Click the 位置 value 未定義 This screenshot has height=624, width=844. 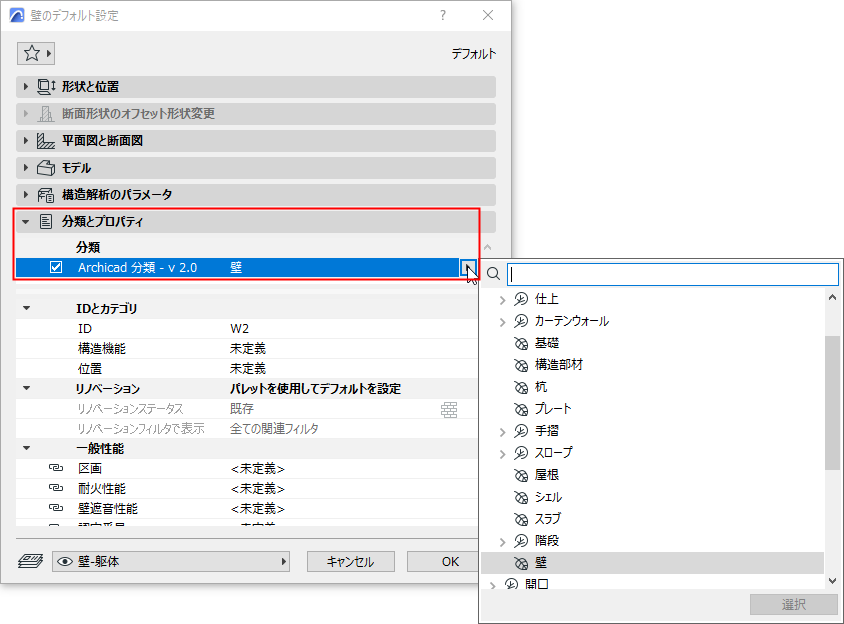pyautogui.click(x=248, y=369)
